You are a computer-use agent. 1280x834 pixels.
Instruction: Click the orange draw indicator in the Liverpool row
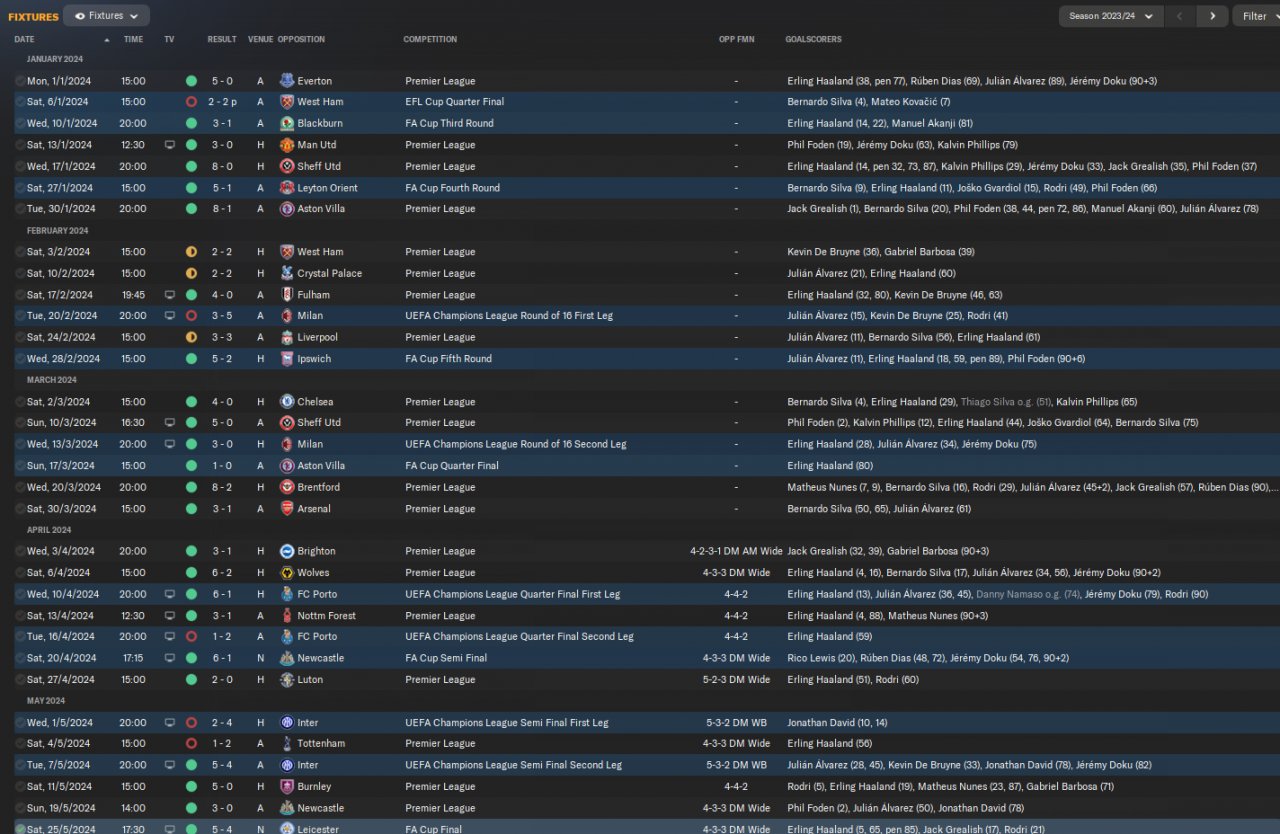(x=191, y=337)
